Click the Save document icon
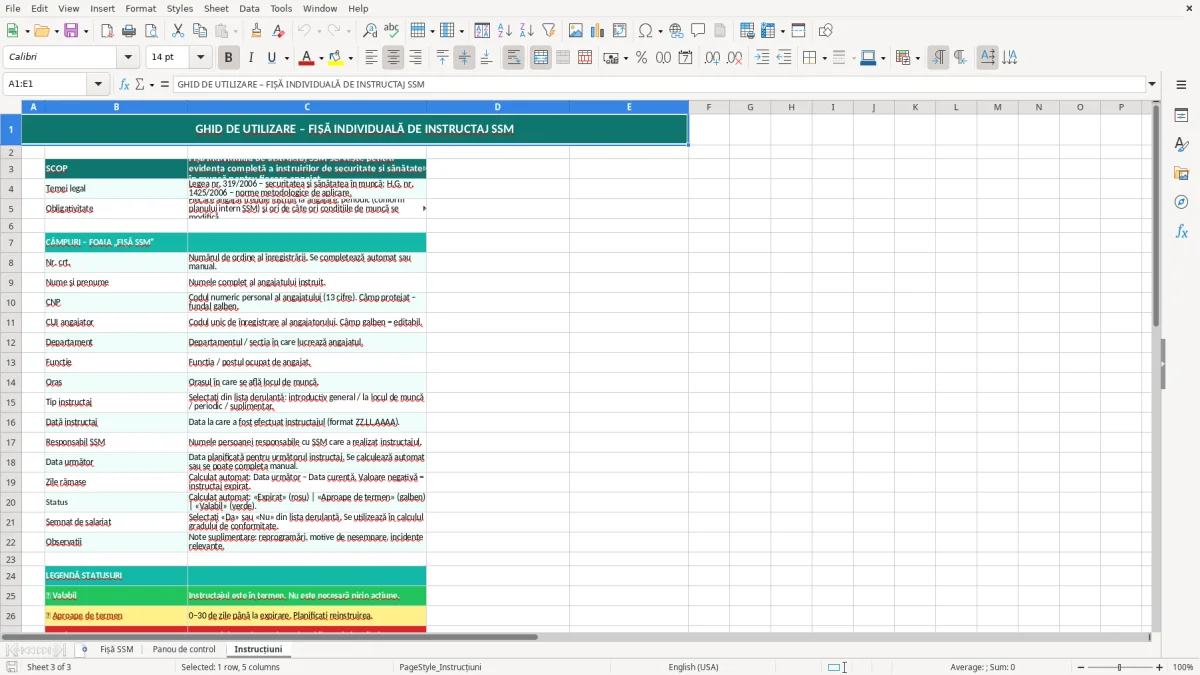The width and height of the screenshot is (1200, 675). 70,31
